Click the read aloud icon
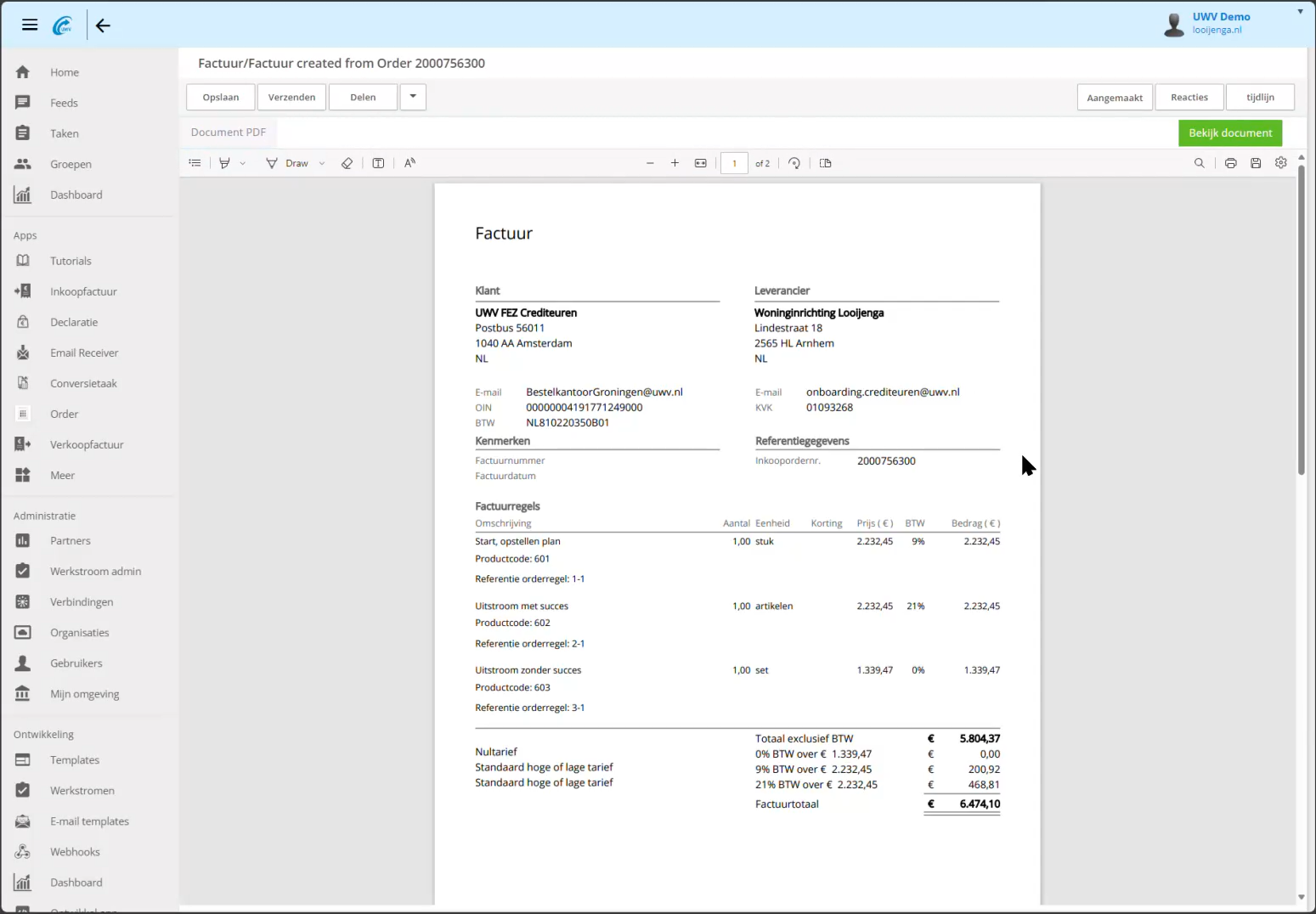Screen dimensions: 1316x914 point(409,163)
